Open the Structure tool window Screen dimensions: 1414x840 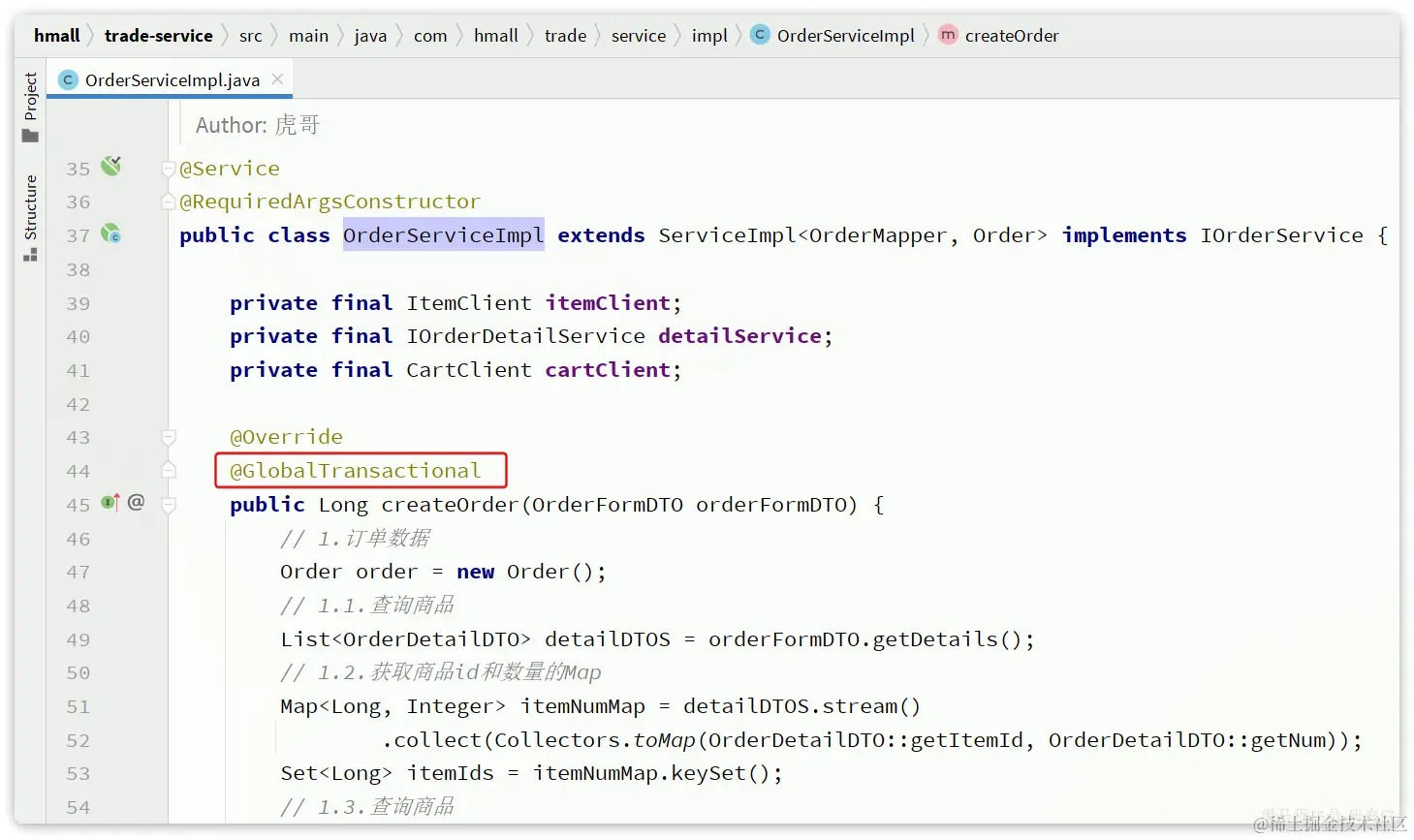click(30, 218)
